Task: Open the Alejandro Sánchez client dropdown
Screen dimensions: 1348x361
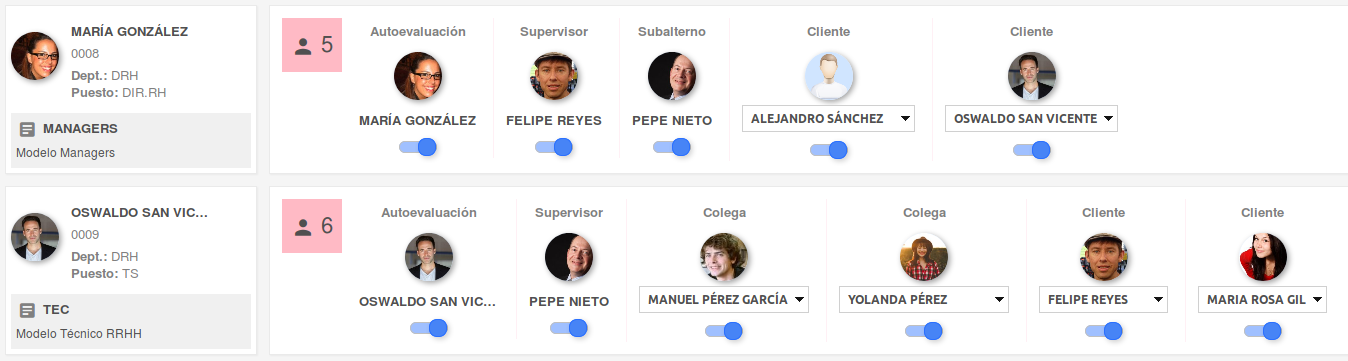Action: (x=828, y=118)
